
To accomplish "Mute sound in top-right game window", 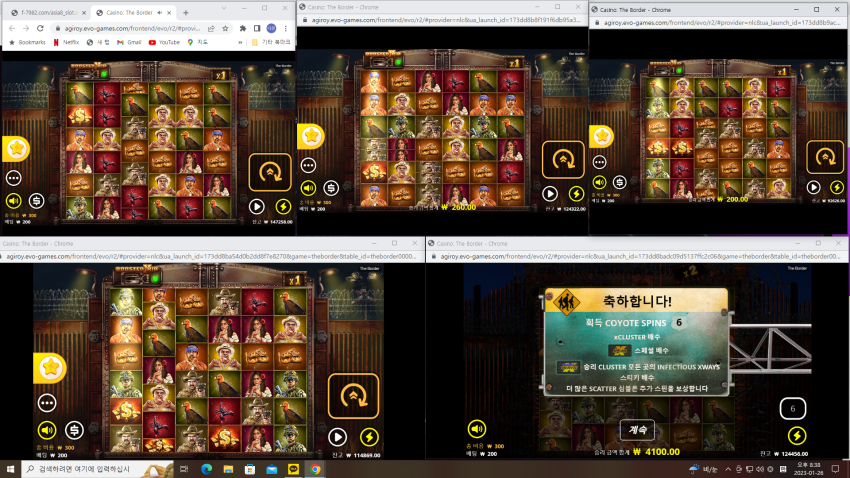I will pos(599,182).
